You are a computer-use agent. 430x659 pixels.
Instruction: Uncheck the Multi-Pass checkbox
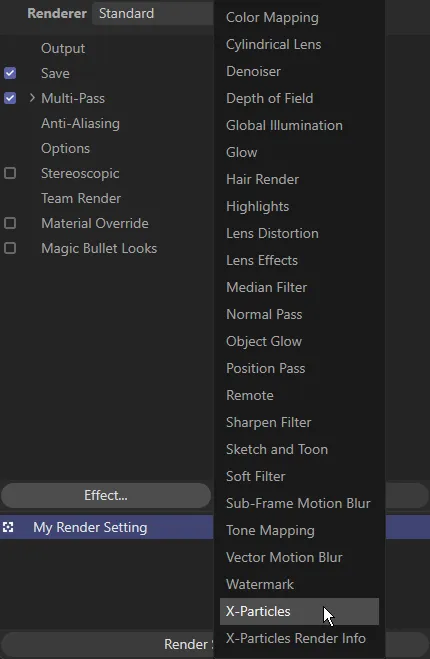coord(10,98)
